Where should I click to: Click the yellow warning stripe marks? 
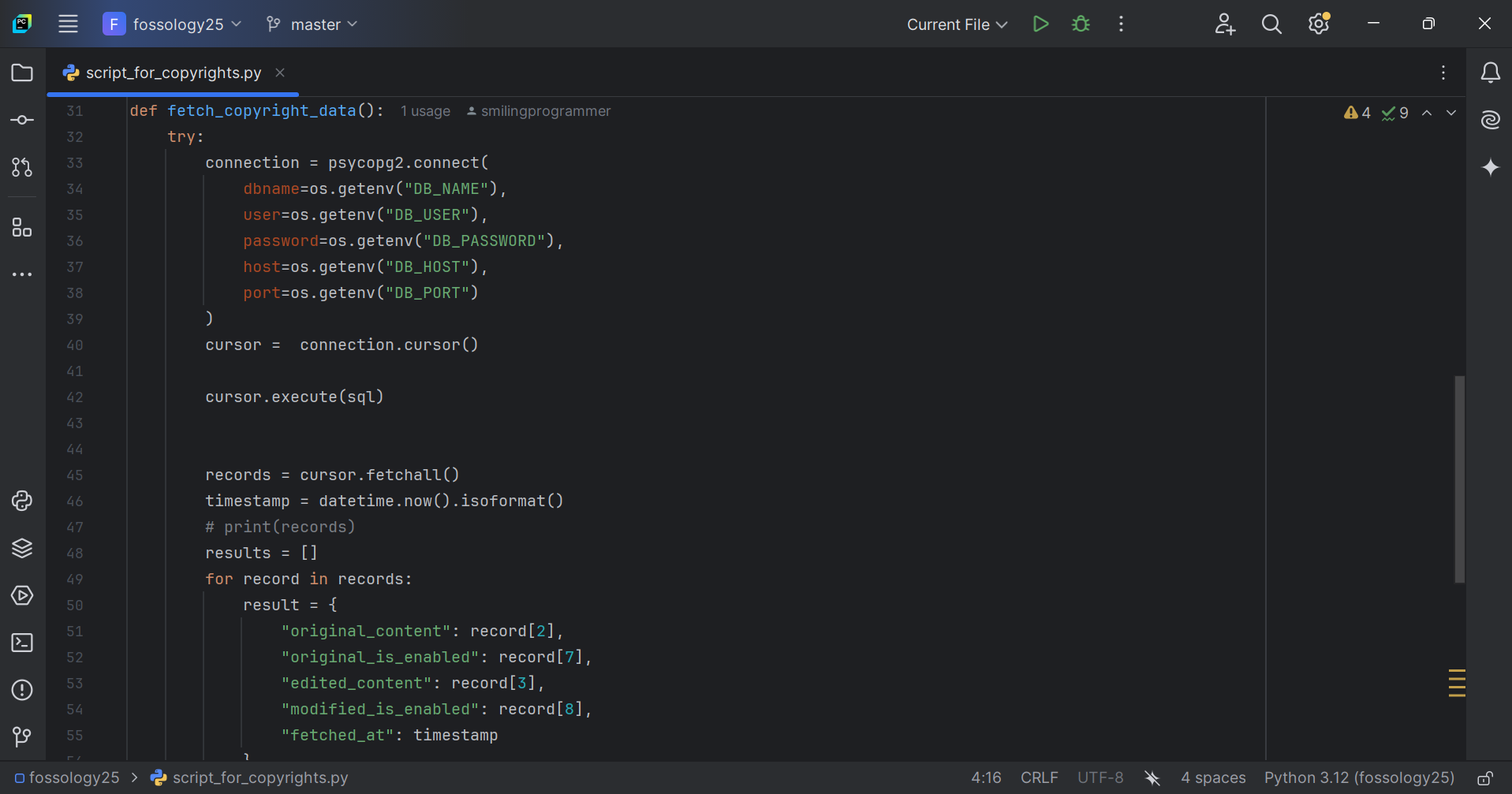point(1457,683)
